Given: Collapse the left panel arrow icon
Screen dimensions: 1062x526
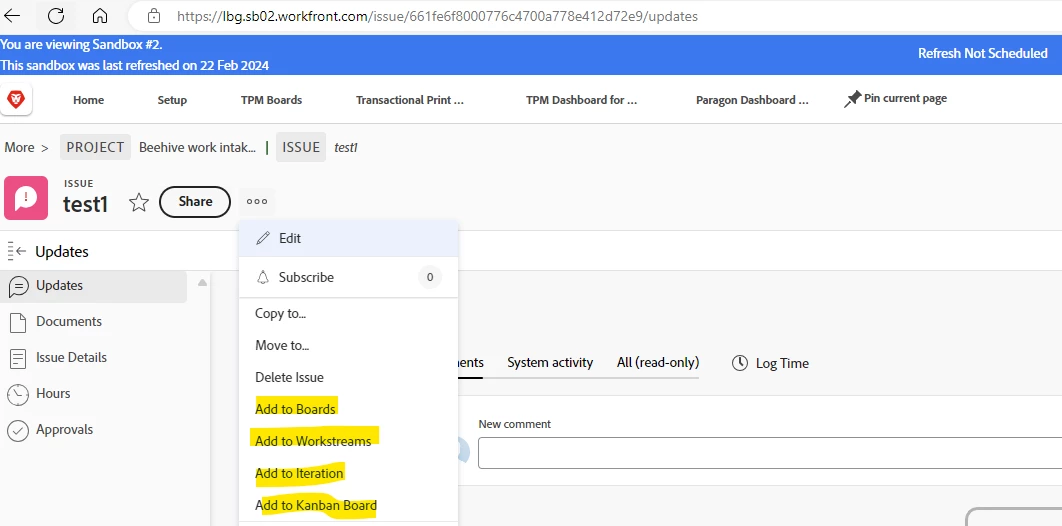Looking at the screenshot, I should tap(16, 251).
